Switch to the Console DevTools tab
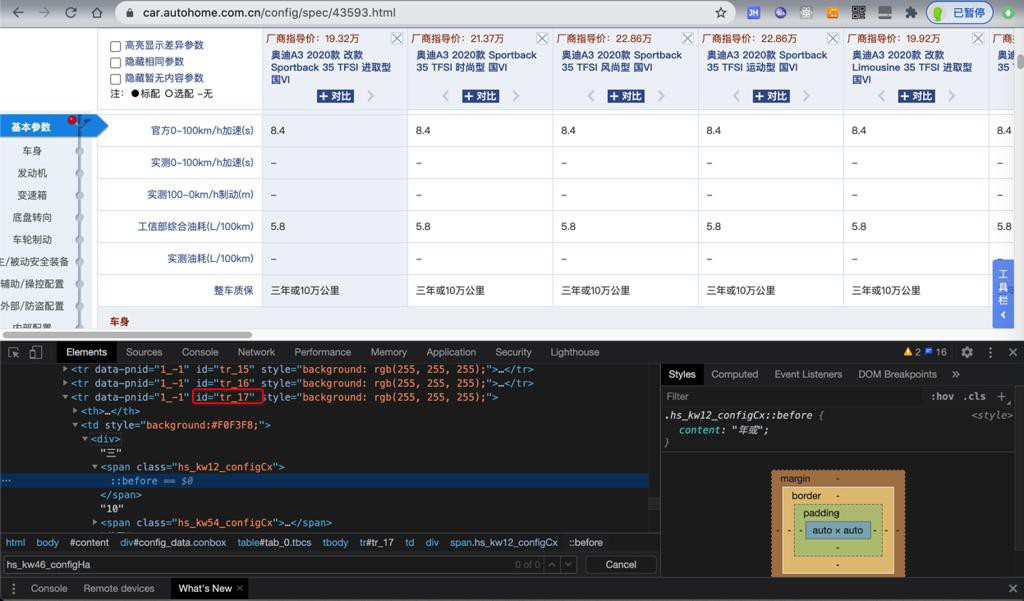Image resolution: width=1024 pixels, height=601 pixels. 200,352
